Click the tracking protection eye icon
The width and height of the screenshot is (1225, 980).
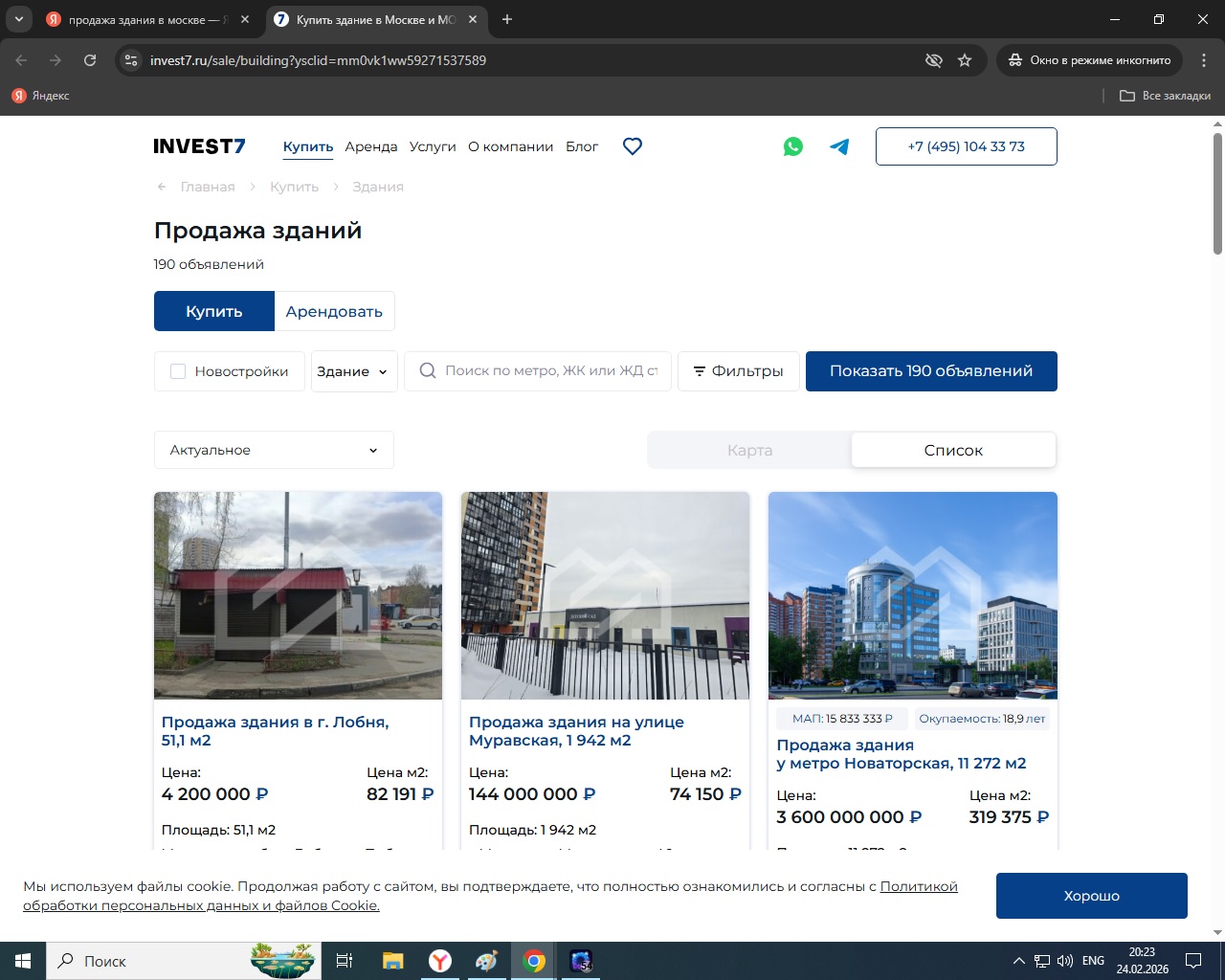pos(934,60)
